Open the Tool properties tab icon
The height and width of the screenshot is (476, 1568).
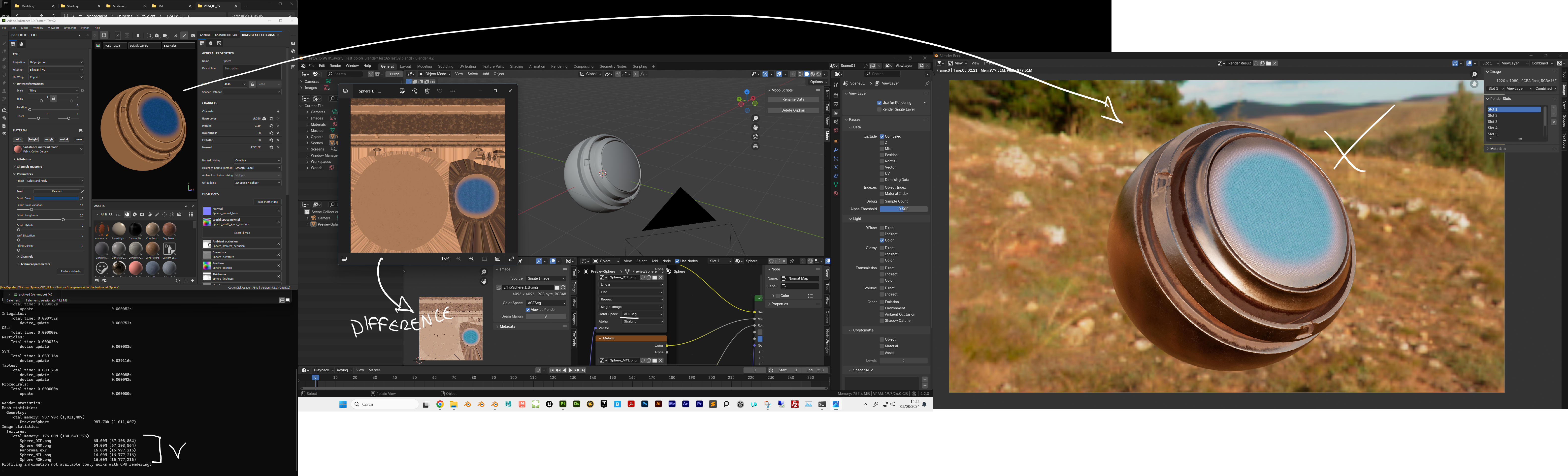tap(836, 85)
